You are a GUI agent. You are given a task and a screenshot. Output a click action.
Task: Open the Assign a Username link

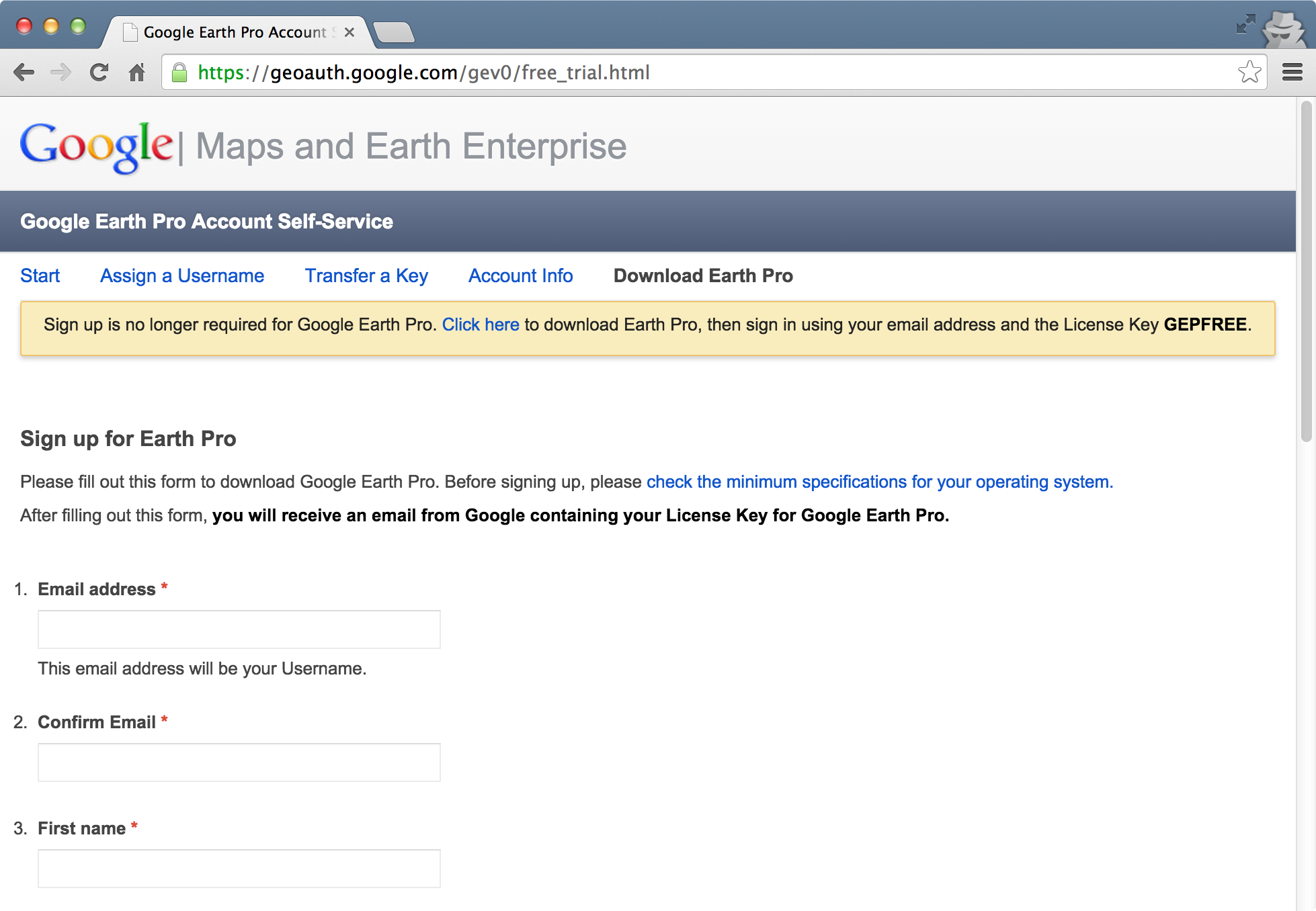pyautogui.click(x=182, y=275)
